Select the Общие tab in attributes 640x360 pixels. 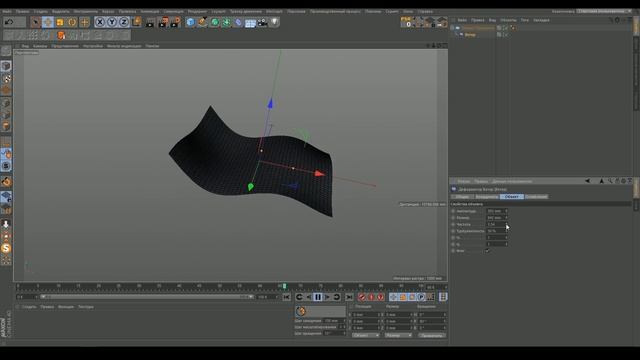coord(462,197)
